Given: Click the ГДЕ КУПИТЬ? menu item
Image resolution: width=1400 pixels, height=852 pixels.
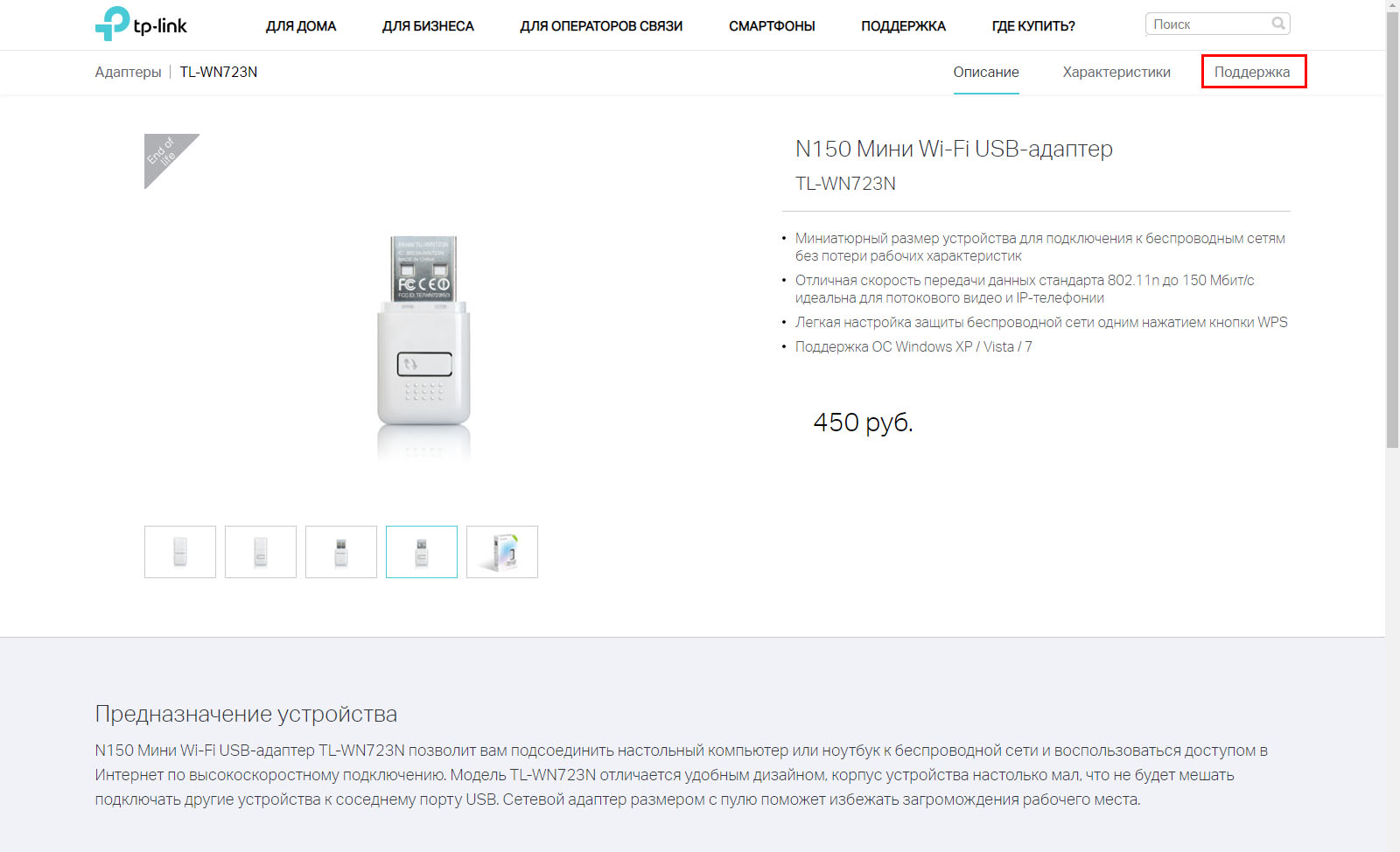Looking at the screenshot, I should [x=1033, y=26].
